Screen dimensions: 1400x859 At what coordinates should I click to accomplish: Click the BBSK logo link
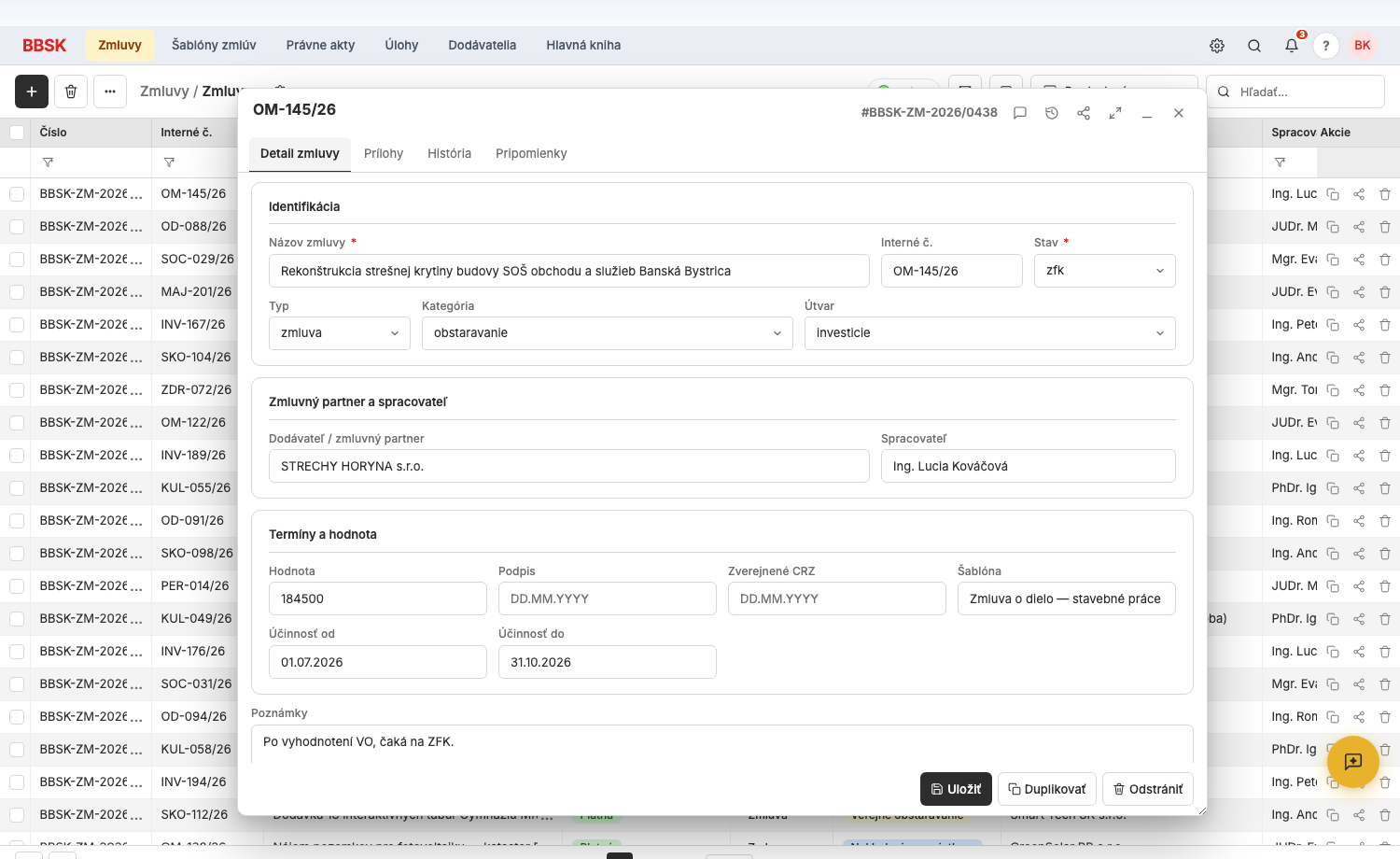pos(44,46)
